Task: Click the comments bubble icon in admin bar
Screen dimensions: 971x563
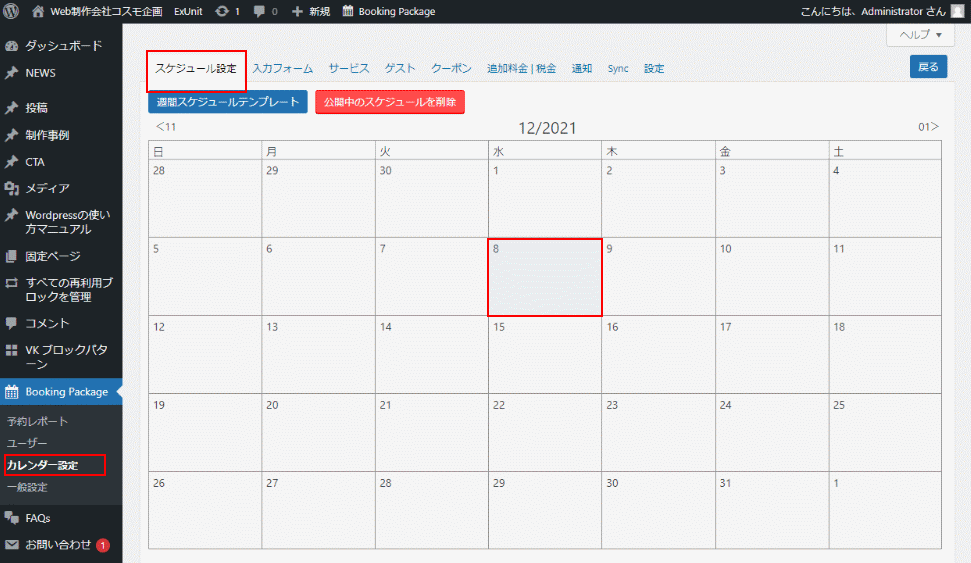Action: coord(261,12)
